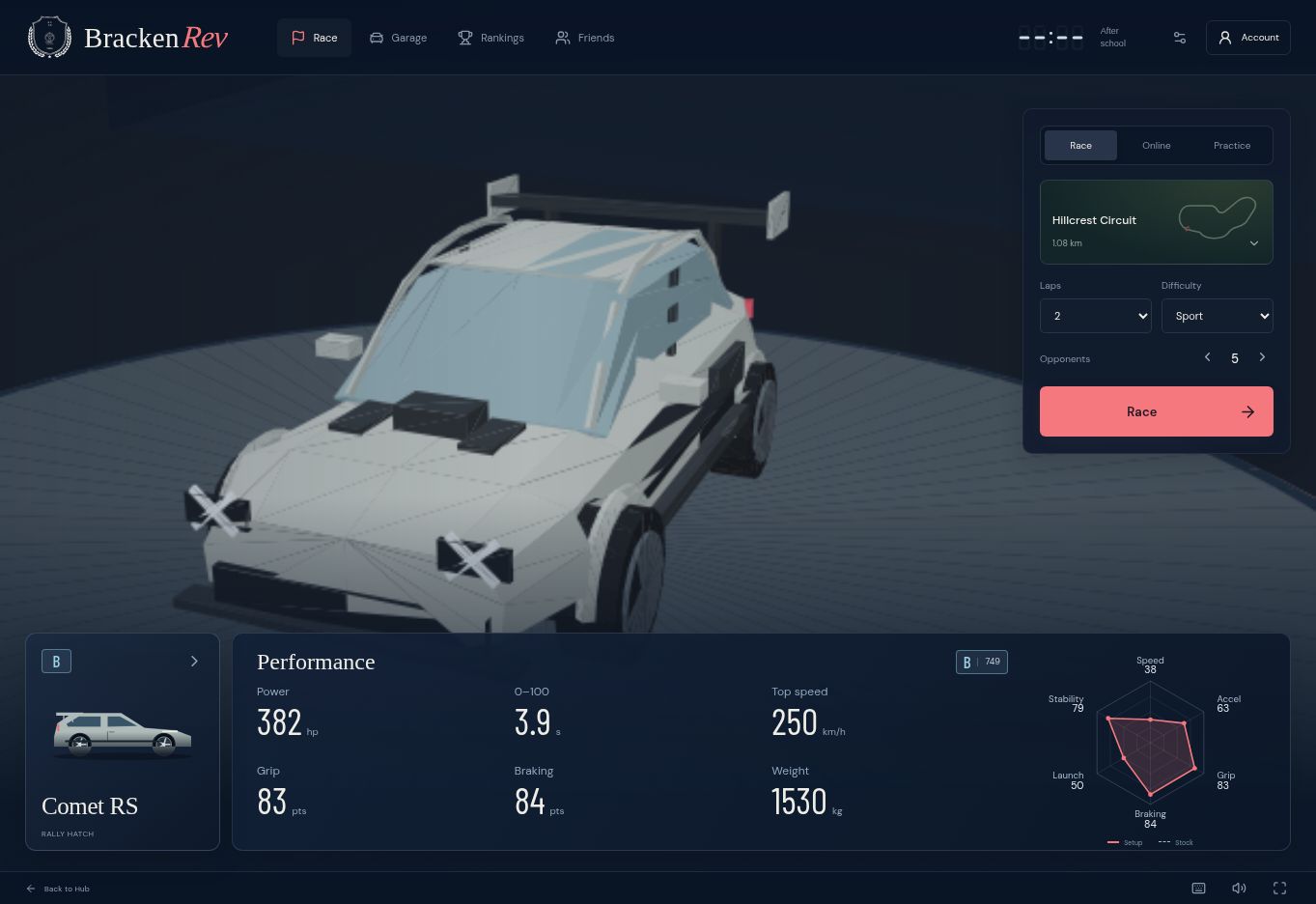
Task: Select the Practice mode option
Action: click(x=1231, y=146)
